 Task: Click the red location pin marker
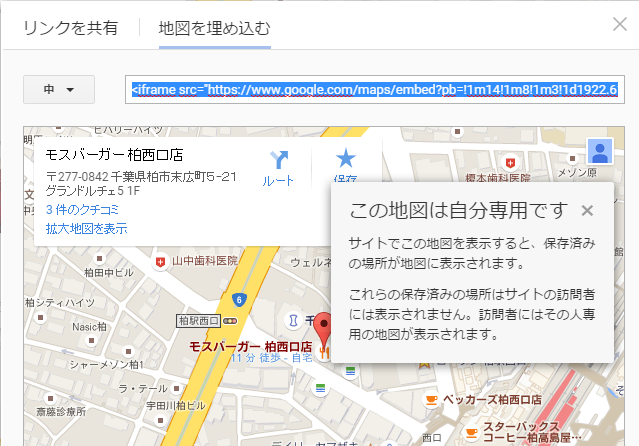point(324,329)
